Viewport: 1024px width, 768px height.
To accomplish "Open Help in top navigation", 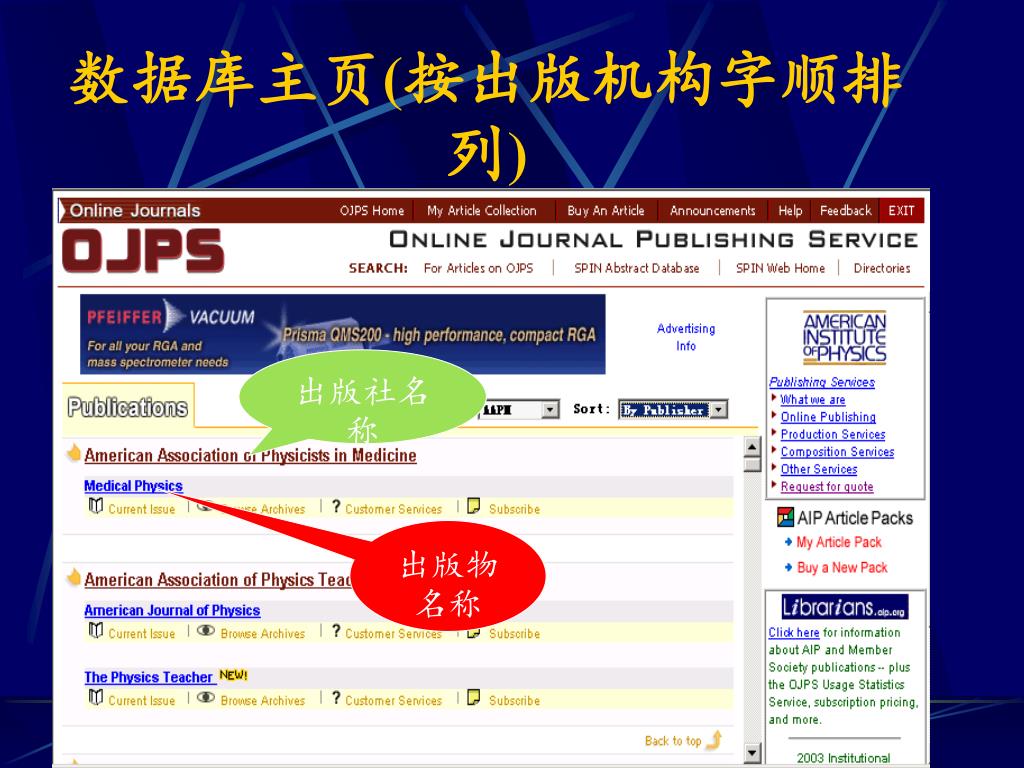I will (790, 211).
